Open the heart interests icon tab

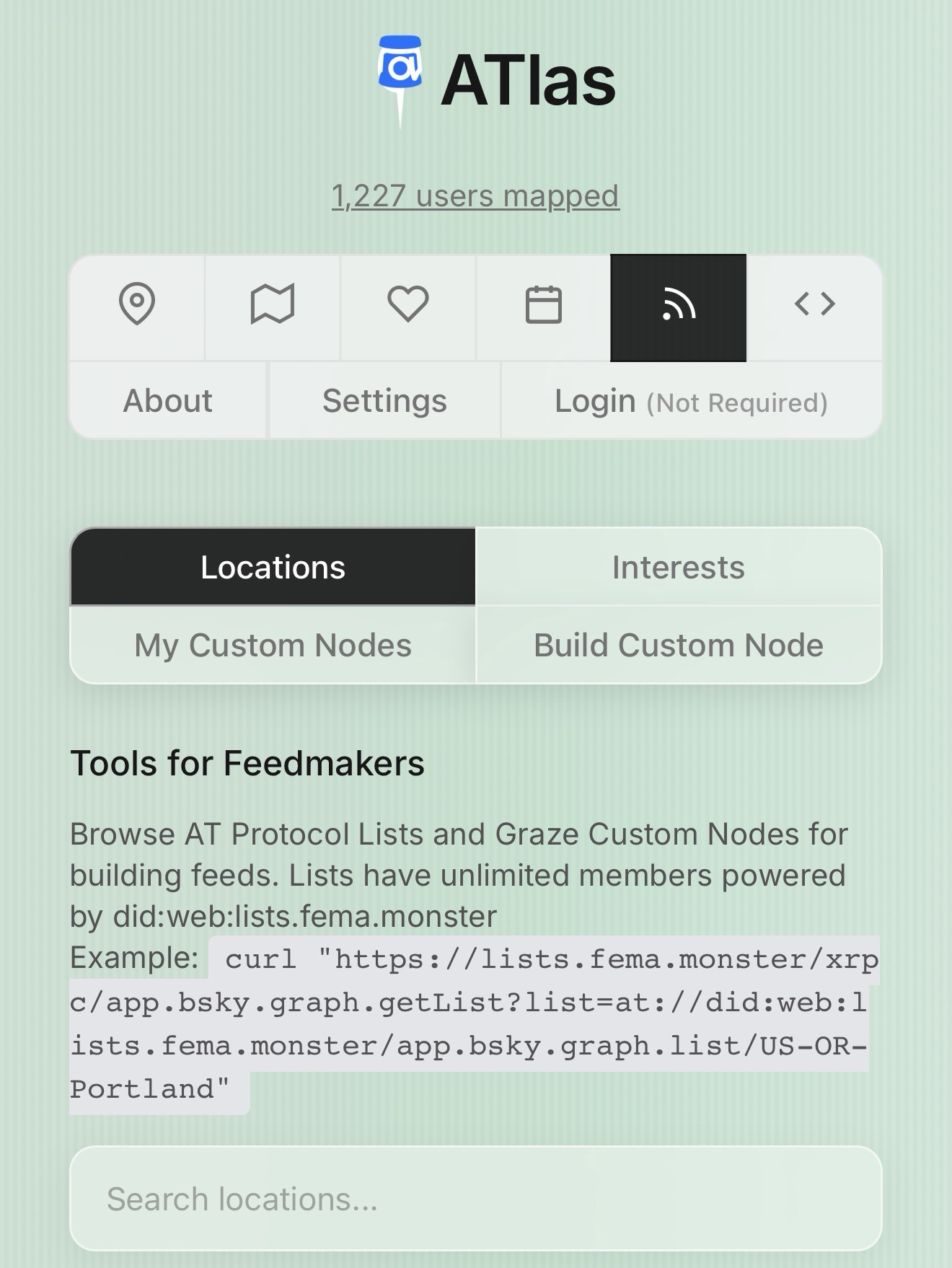(x=408, y=306)
